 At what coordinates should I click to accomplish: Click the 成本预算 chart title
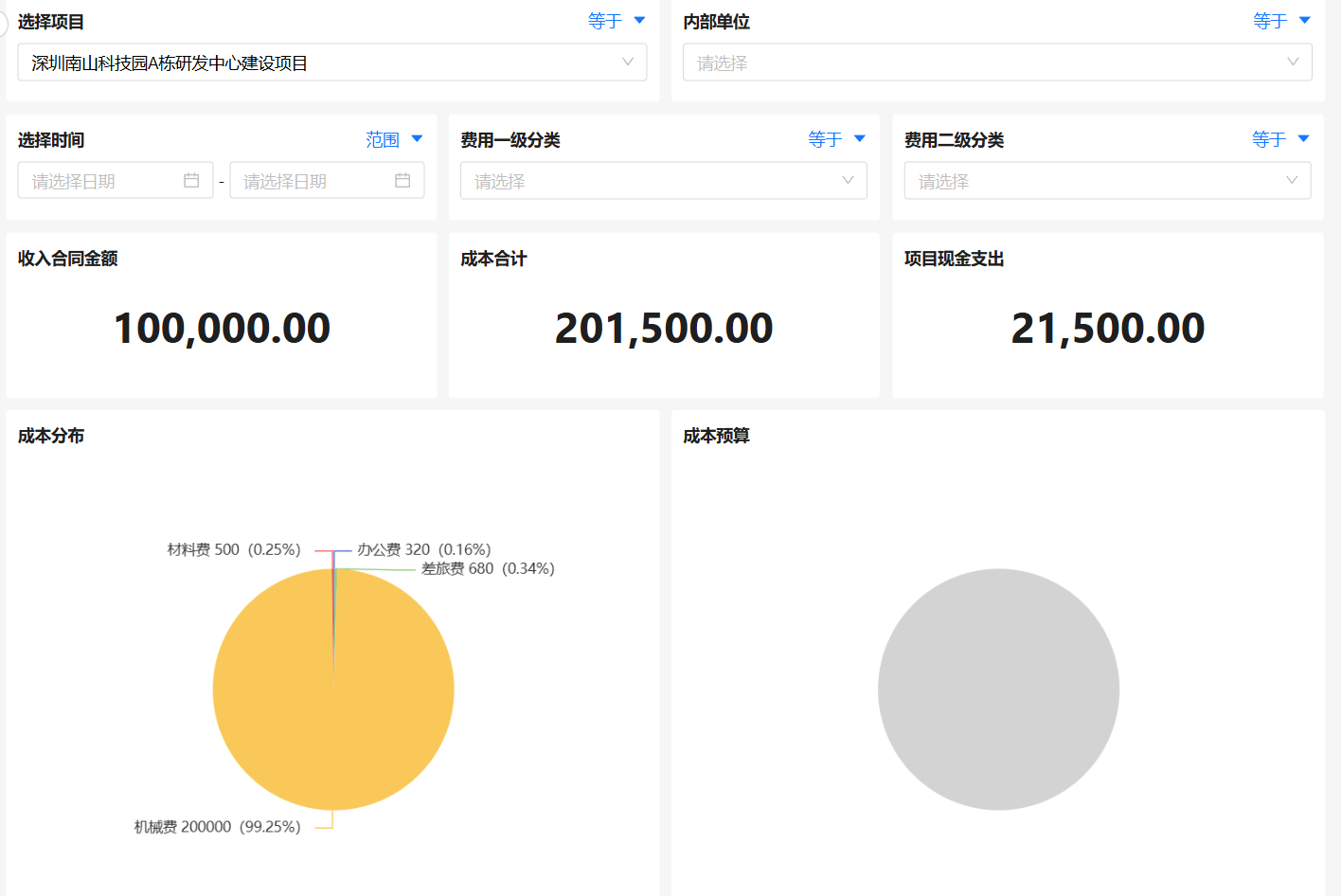click(716, 436)
